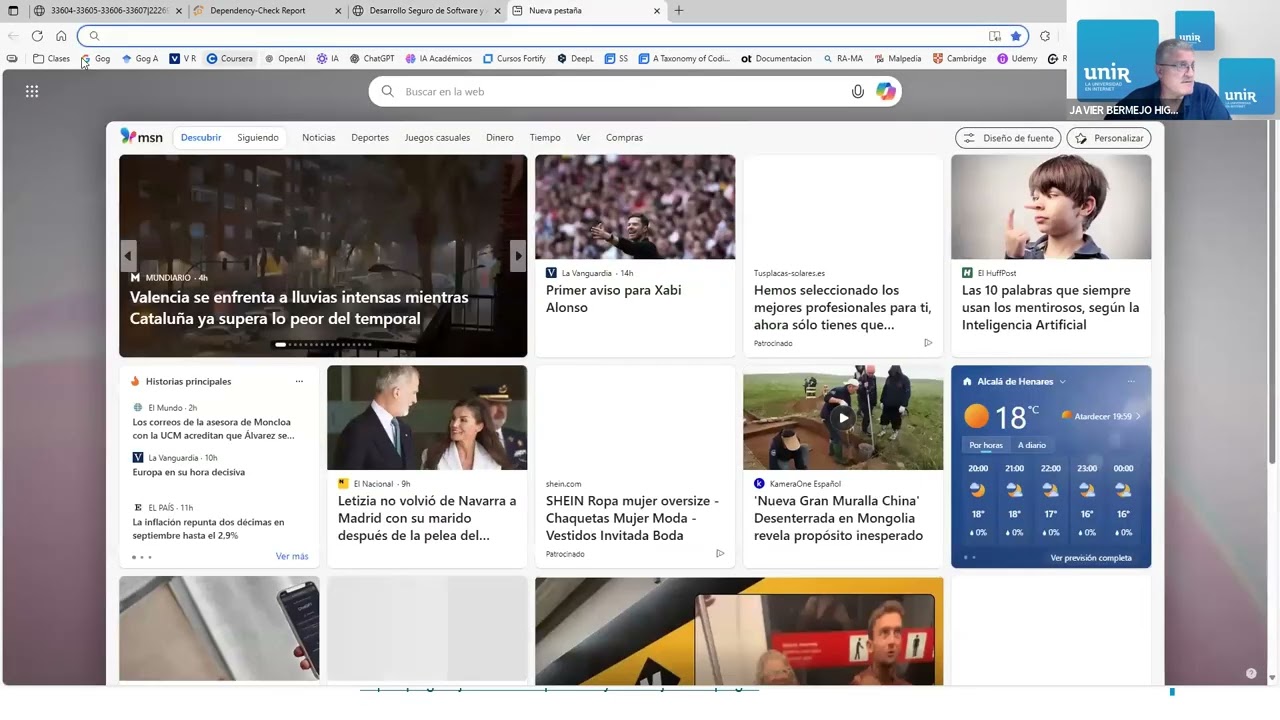Open the 10 palabras mentirosos article thumbnail
This screenshot has width=1280, height=720.
(1051, 207)
